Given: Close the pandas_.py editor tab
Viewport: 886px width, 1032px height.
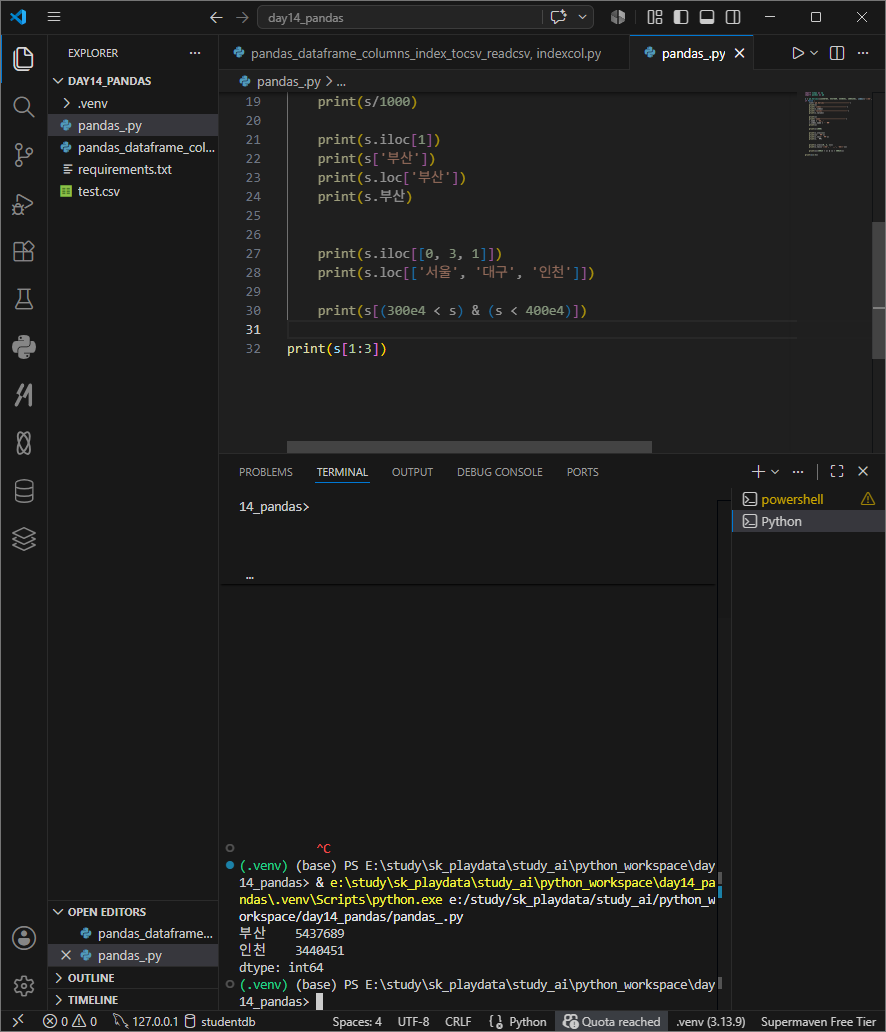Looking at the screenshot, I should (740, 53).
